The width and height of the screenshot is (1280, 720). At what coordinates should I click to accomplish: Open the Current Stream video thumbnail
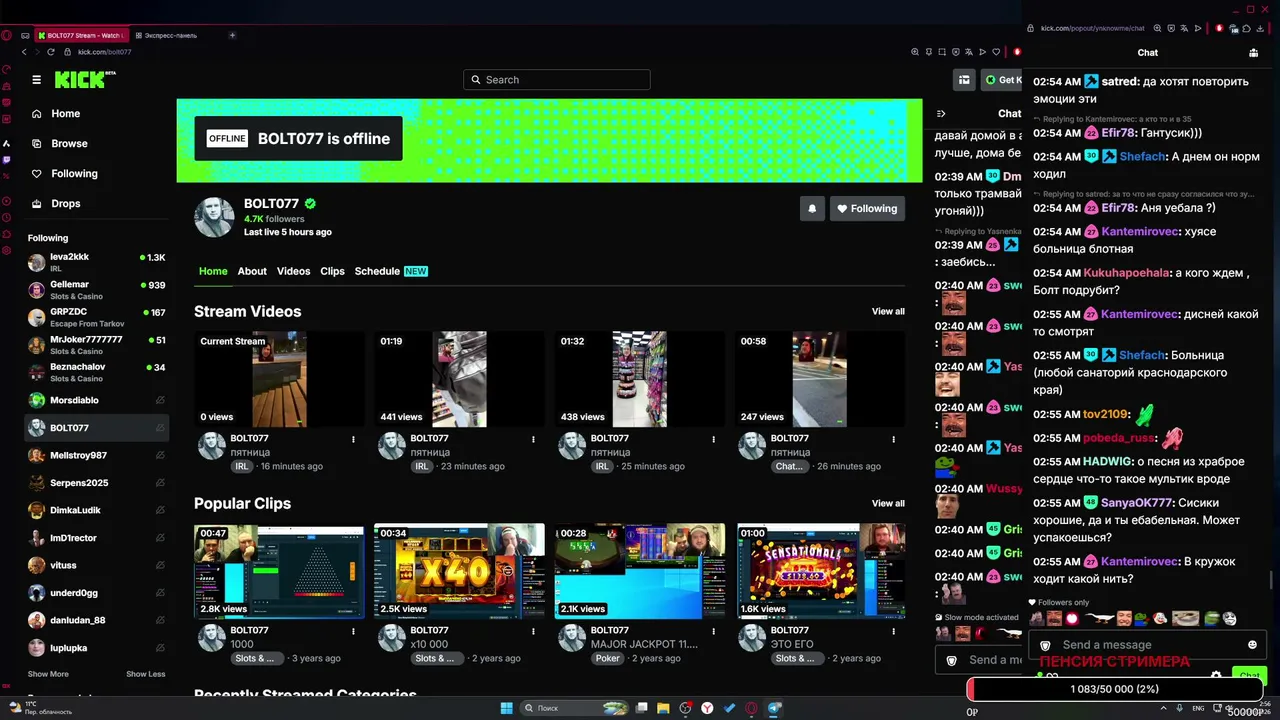coord(279,379)
